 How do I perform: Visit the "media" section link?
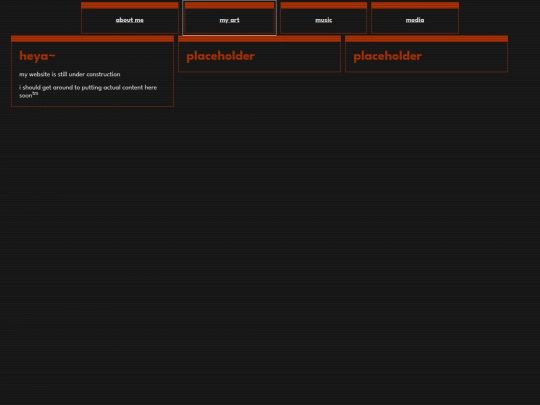415,20
